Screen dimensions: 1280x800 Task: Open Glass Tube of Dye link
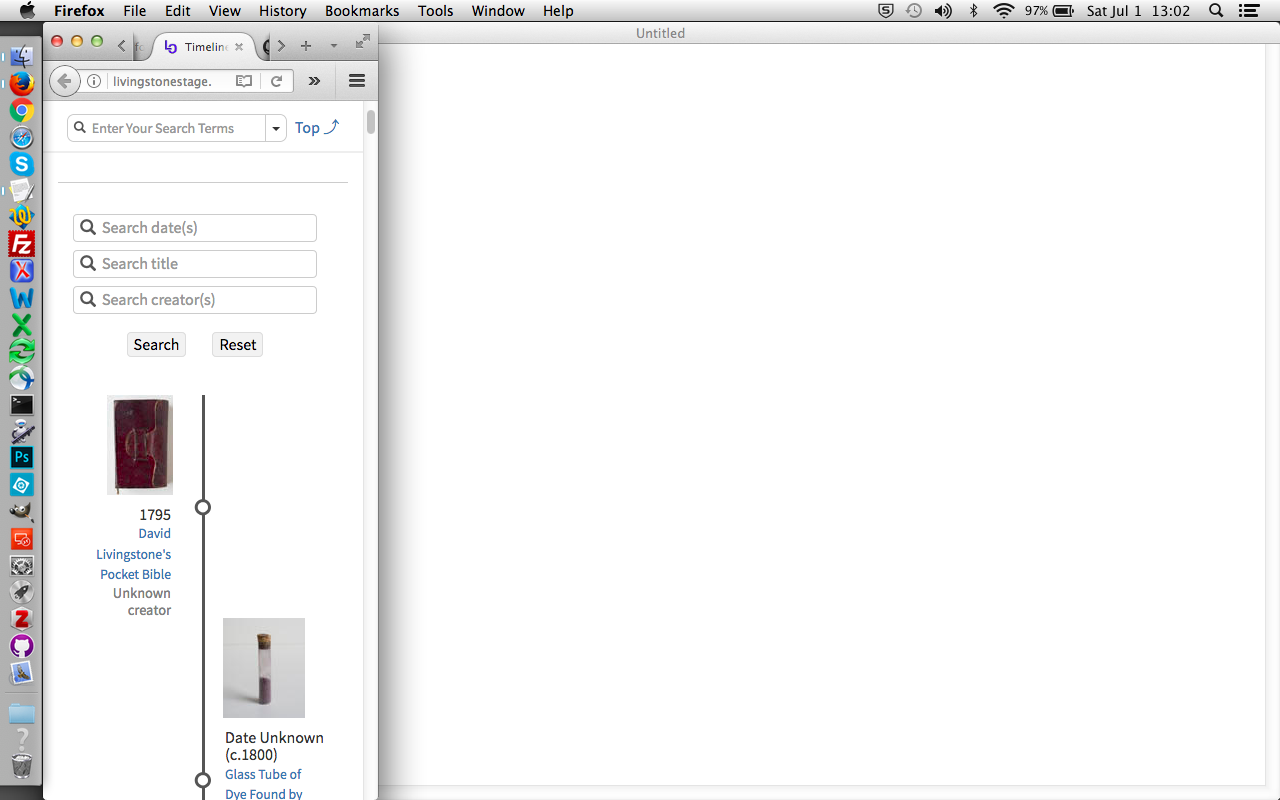[x=264, y=784]
